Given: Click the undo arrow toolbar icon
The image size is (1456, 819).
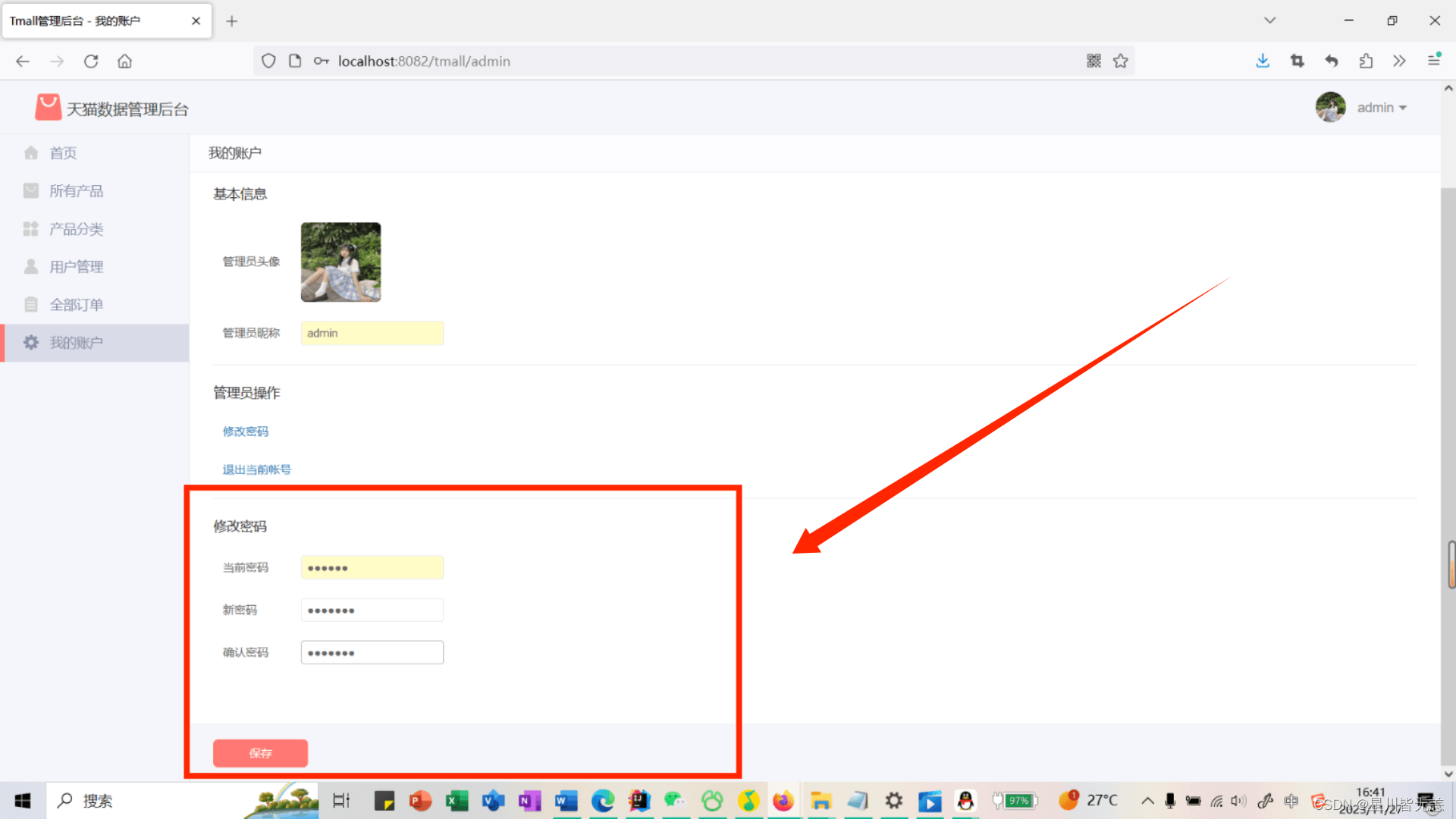Looking at the screenshot, I should click(1332, 61).
